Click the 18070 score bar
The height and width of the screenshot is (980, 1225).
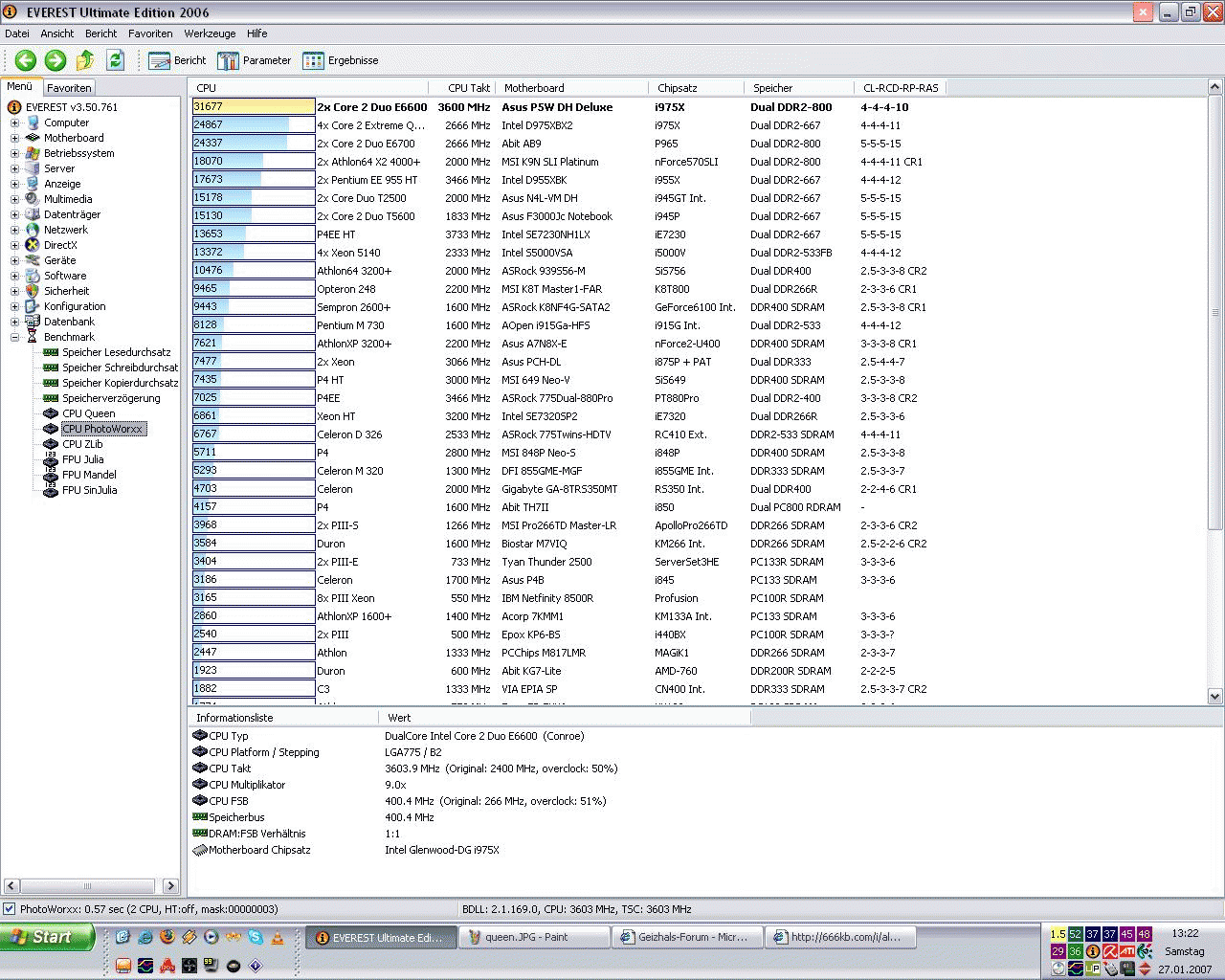pos(254,162)
